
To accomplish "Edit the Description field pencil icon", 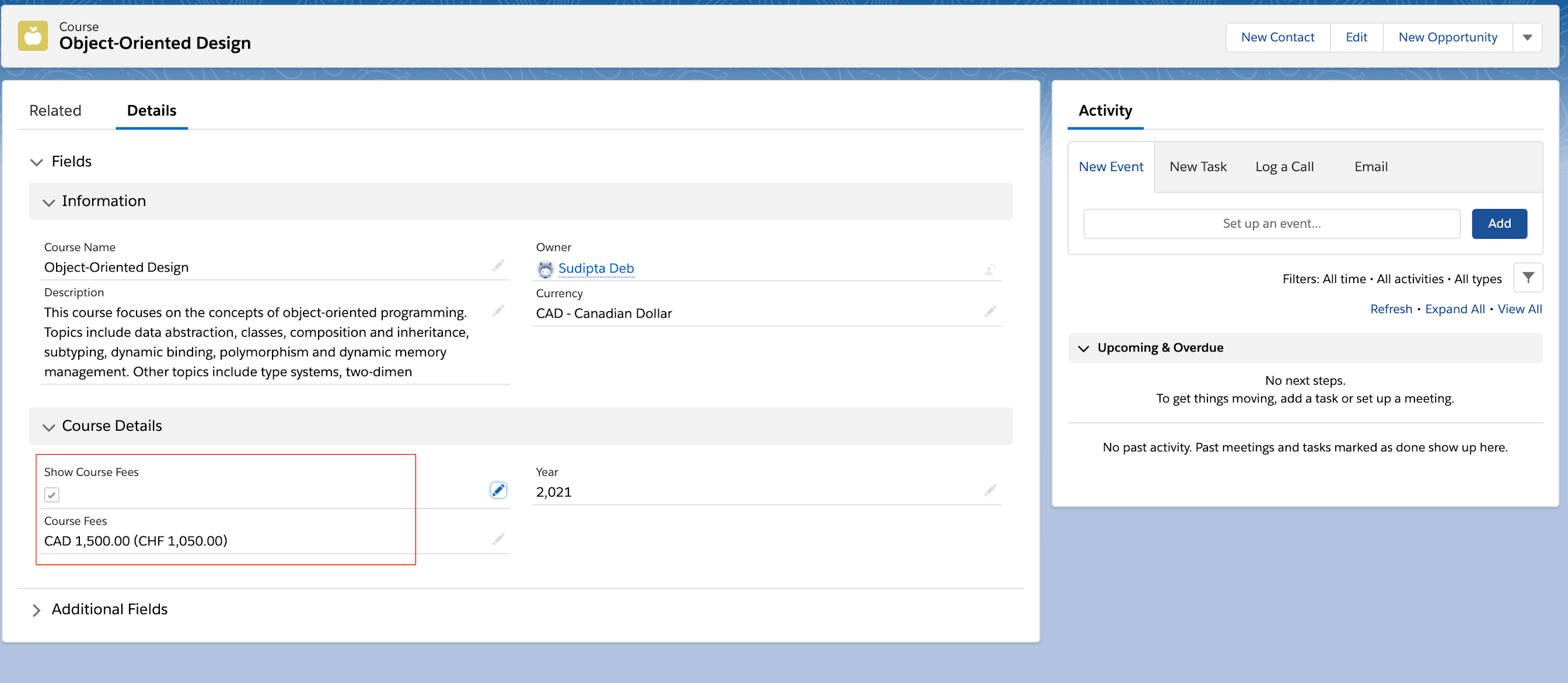I will pyautogui.click(x=498, y=311).
